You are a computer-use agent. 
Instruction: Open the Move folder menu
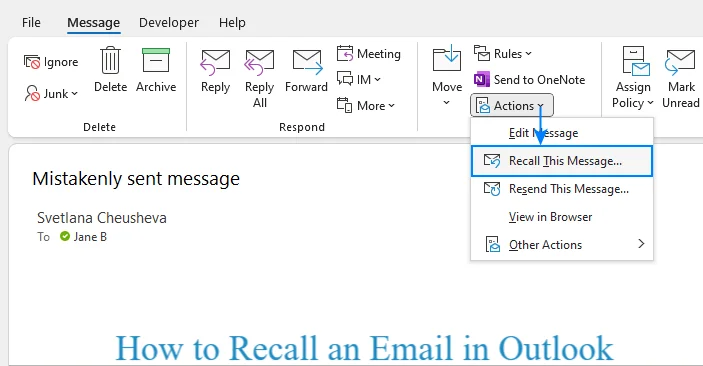pos(447,75)
